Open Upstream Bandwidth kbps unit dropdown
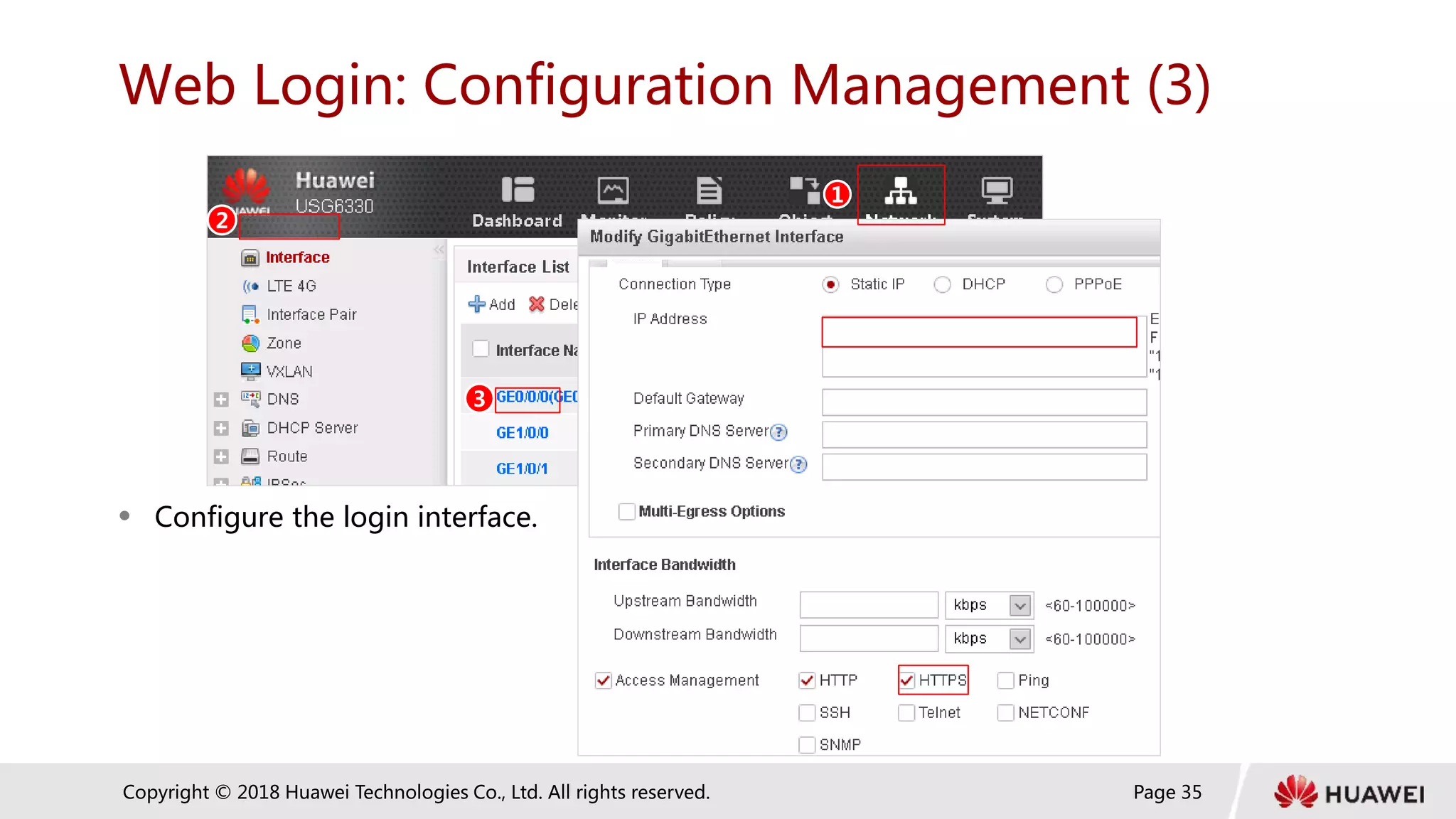The image size is (1456, 819). pyautogui.click(x=1020, y=606)
